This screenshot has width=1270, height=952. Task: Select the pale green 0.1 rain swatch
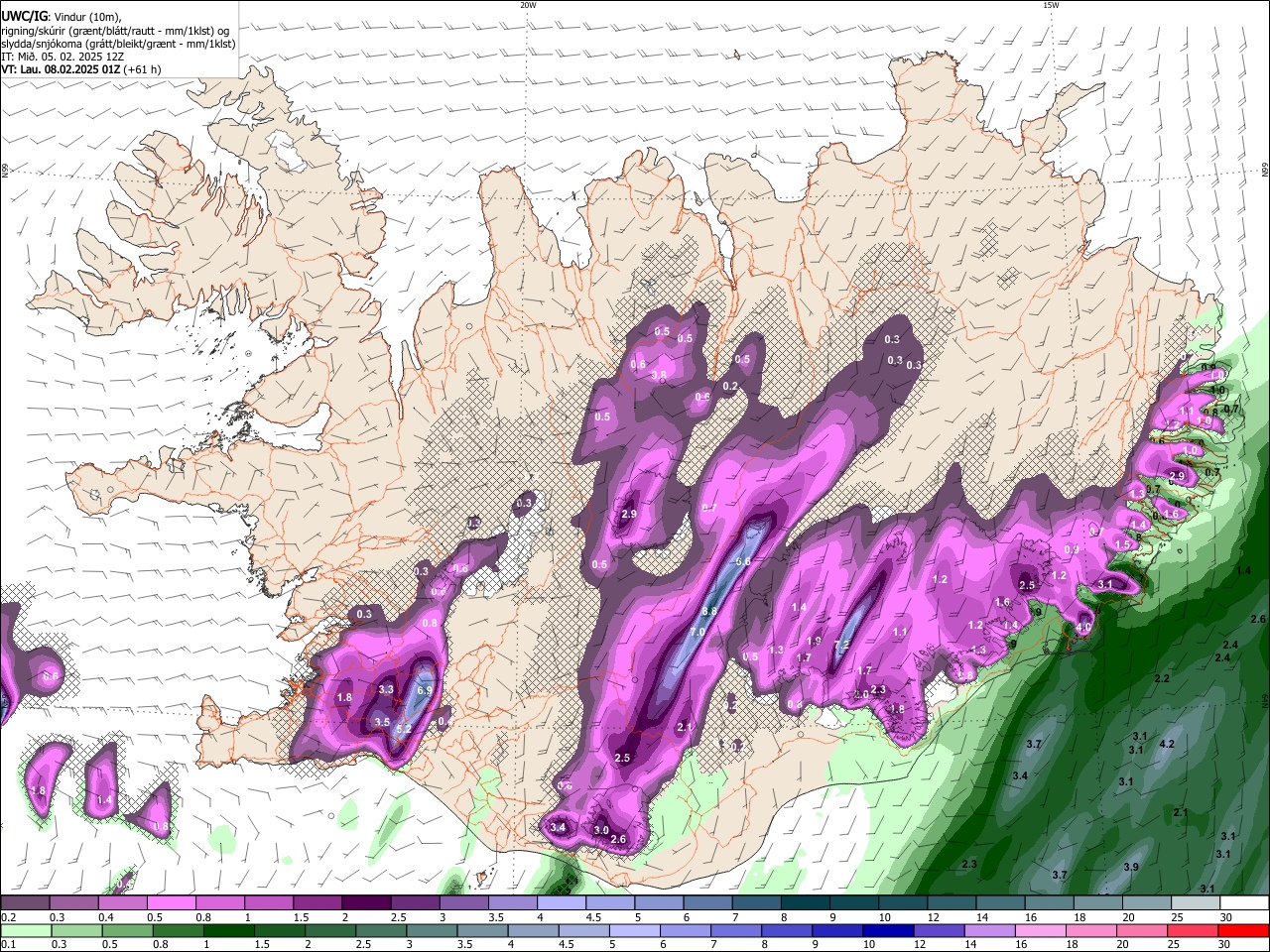click(x=26, y=930)
